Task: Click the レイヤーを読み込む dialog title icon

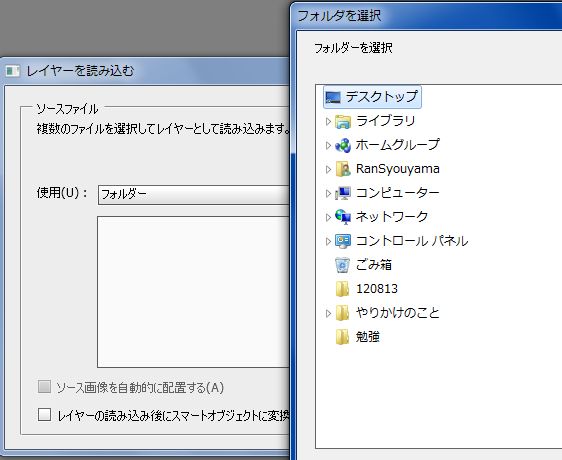Action: tap(13, 71)
